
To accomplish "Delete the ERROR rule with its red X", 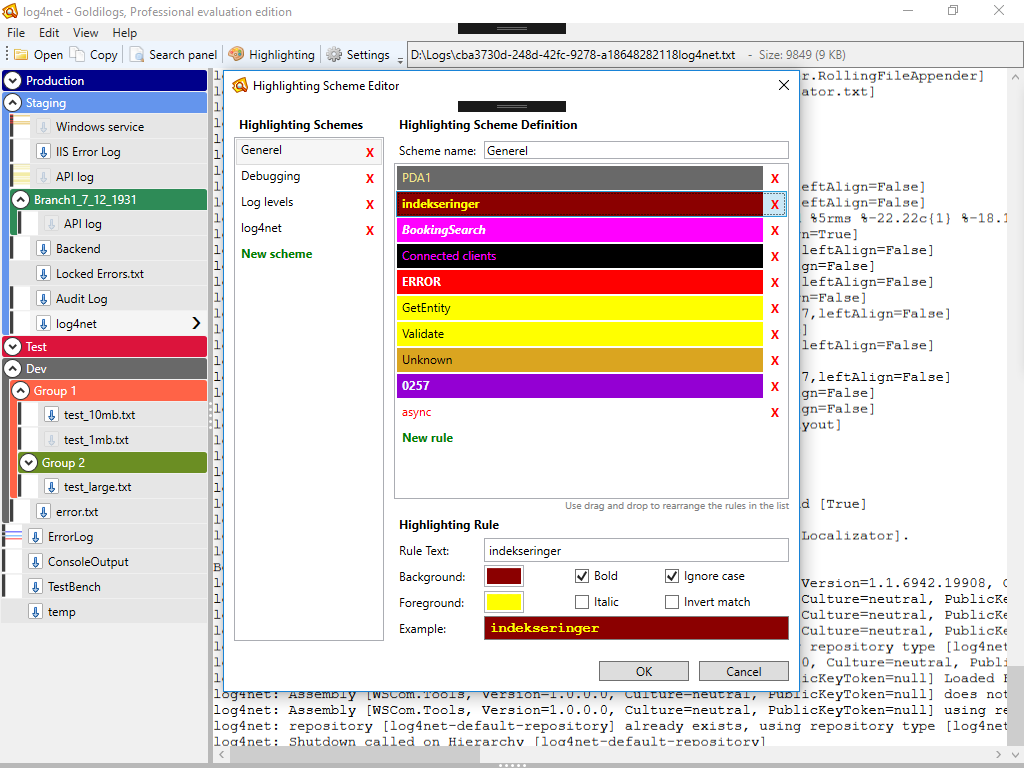I will pos(775,281).
